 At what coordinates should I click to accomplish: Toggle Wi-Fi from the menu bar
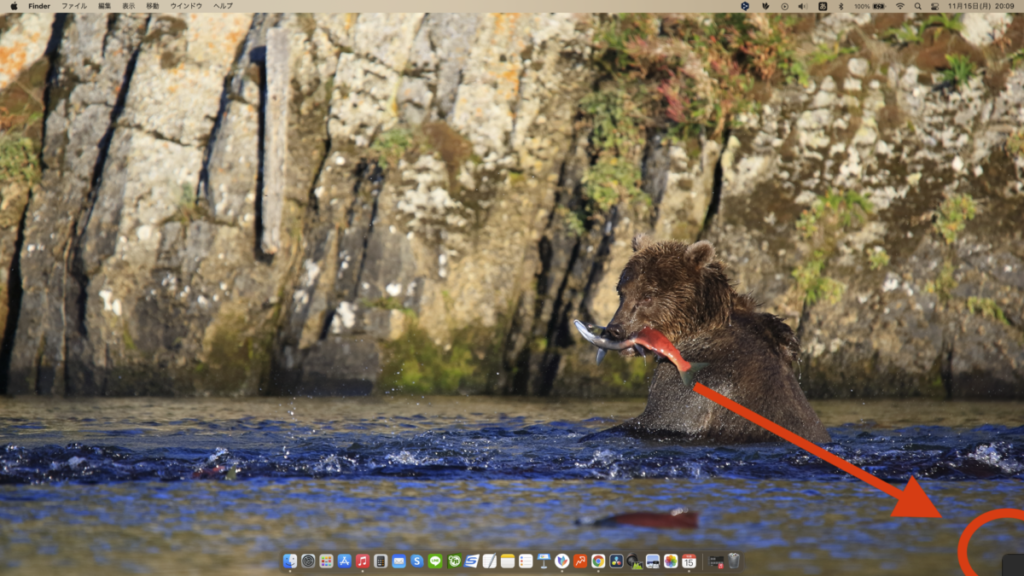click(x=899, y=9)
